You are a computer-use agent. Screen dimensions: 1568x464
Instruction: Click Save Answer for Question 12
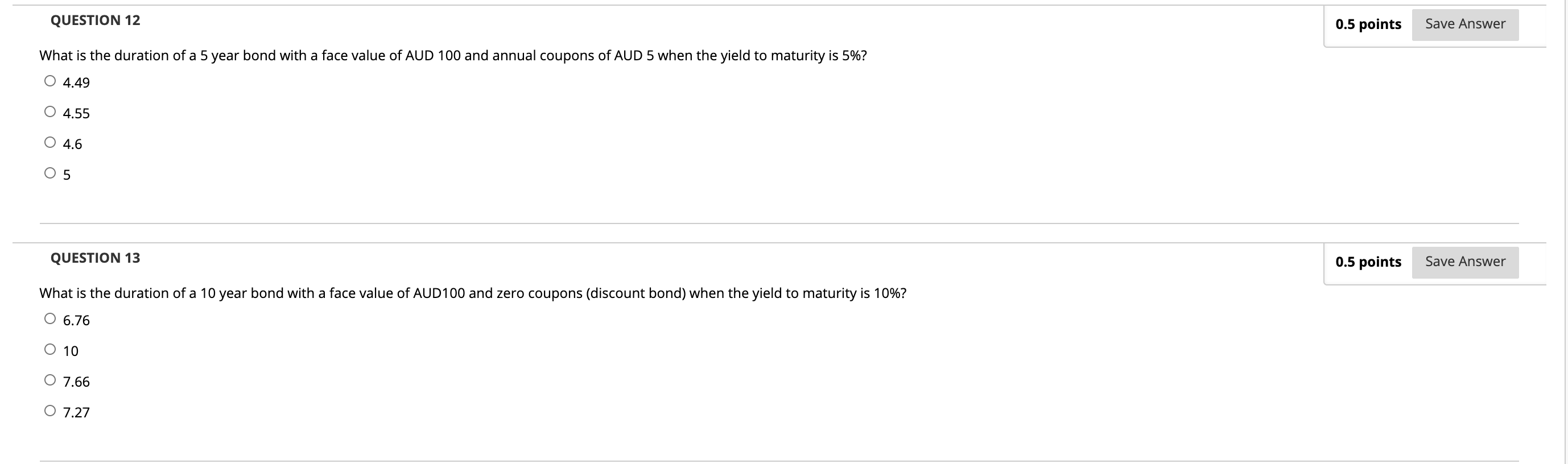coord(1465,24)
